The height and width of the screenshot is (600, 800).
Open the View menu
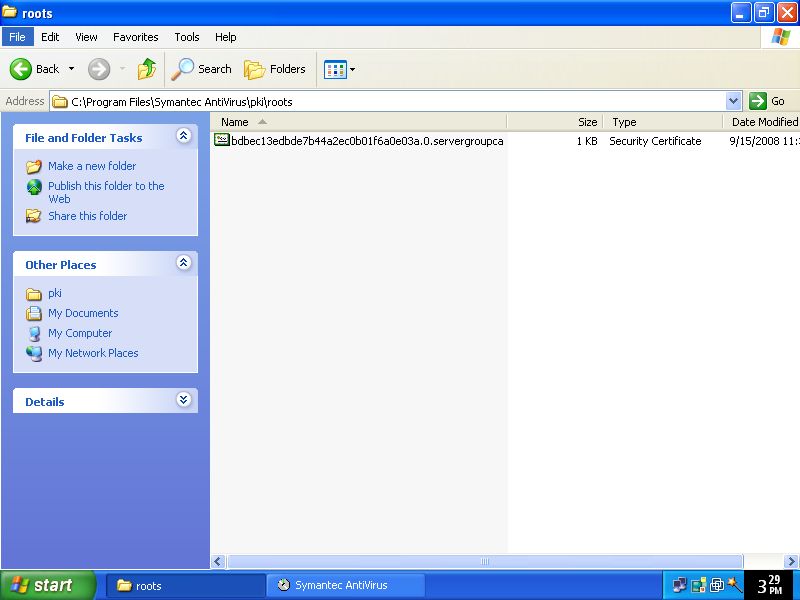[86, 37]
